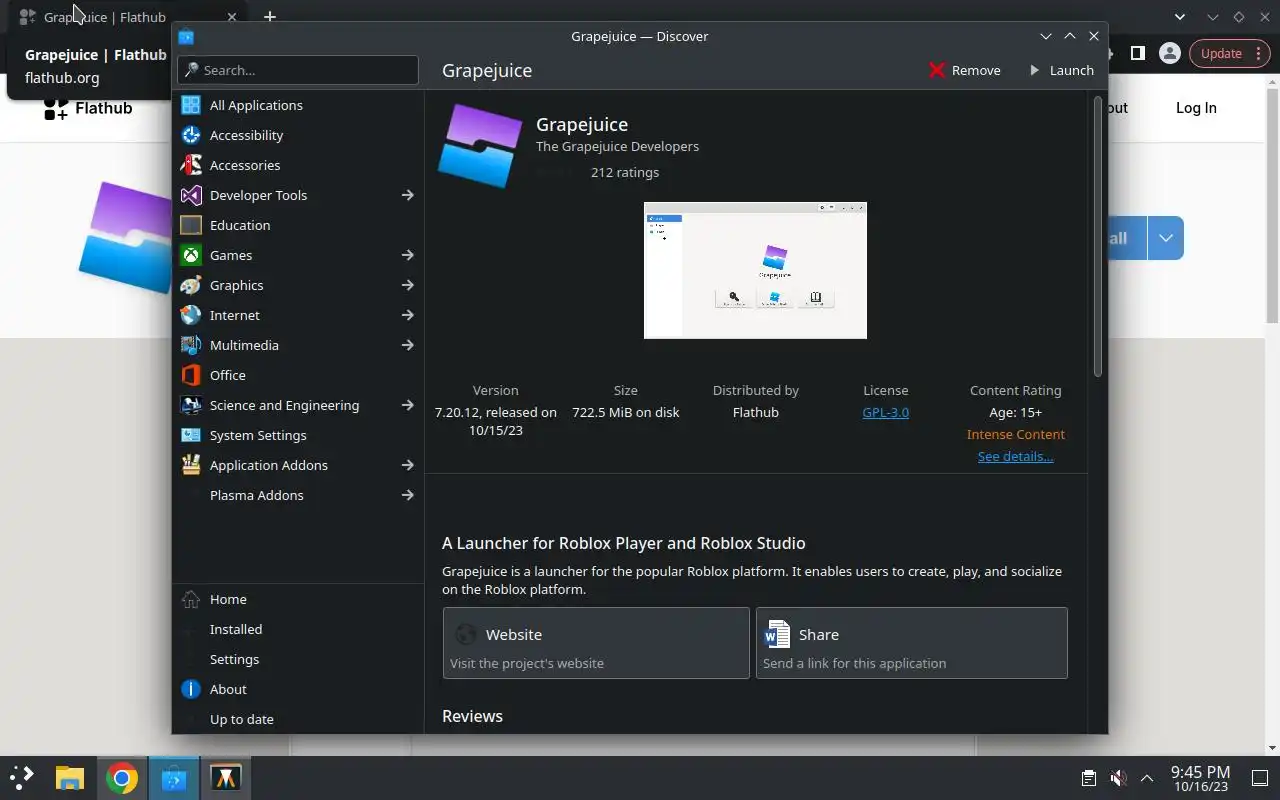
Task: Open the Up to date page
Action: pyautogui.click(x=298, y=719)
